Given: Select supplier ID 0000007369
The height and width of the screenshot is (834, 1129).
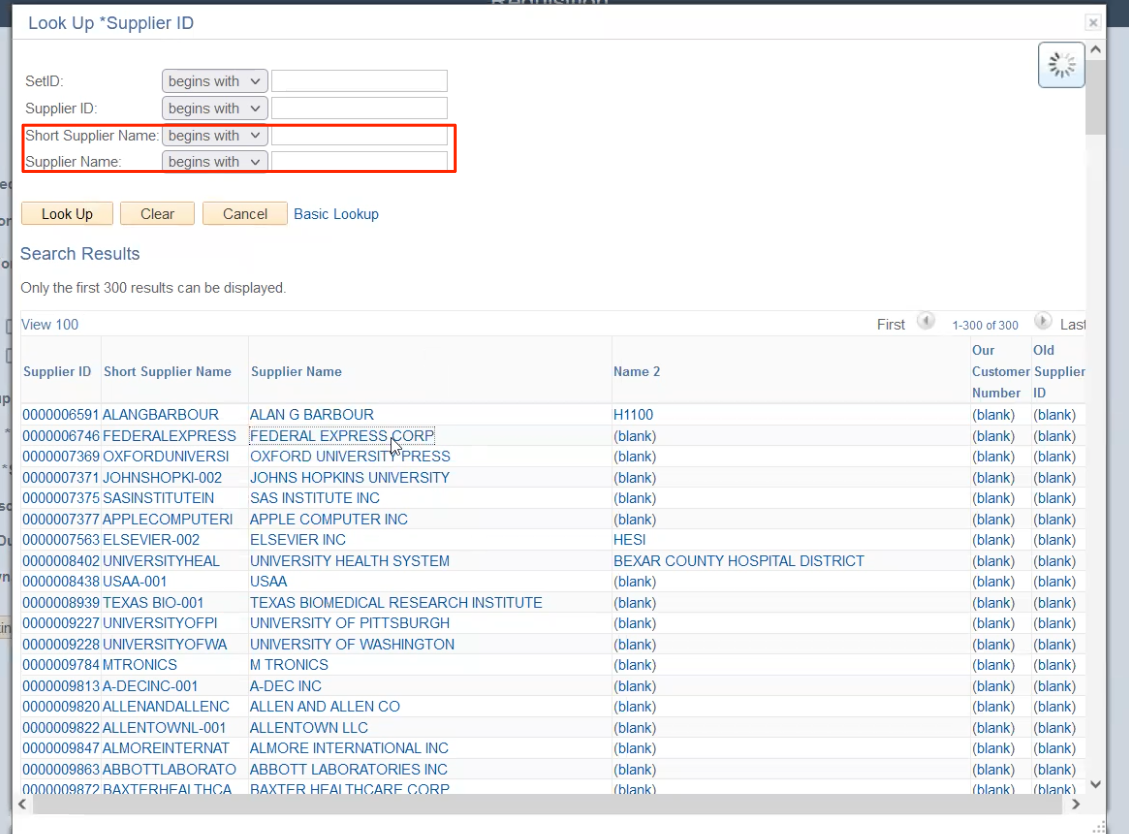Looking at the screenshot, I should tap(60, 457).
